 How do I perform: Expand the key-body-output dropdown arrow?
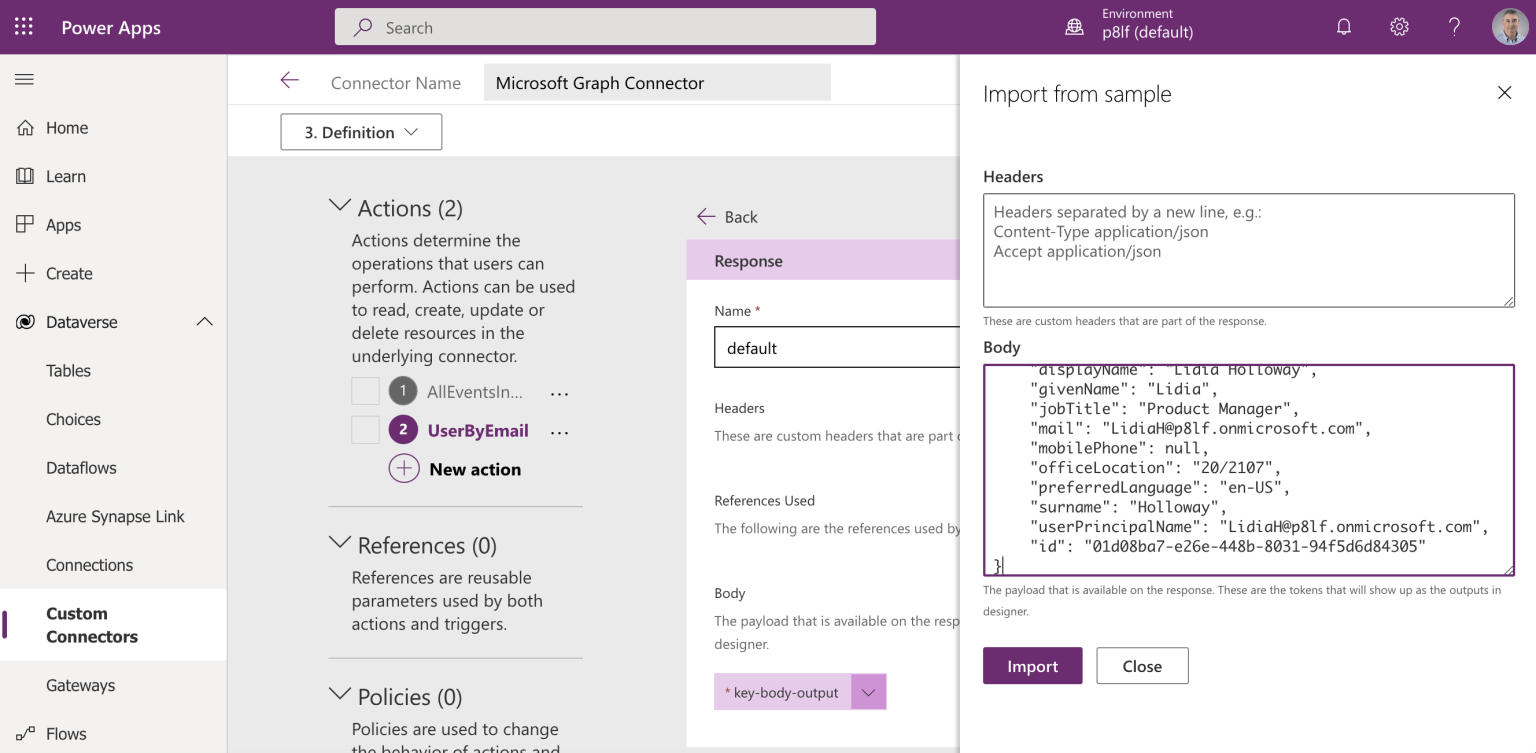(868, 692)
